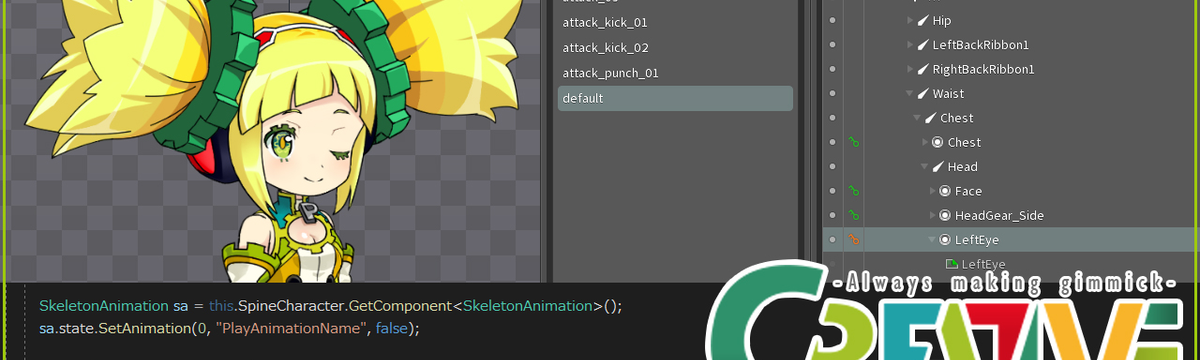The width and height of the screenshot is (1200, 360).
Task: Toggle visibility dot for the Chest slot row
Action: click(833, 142)
